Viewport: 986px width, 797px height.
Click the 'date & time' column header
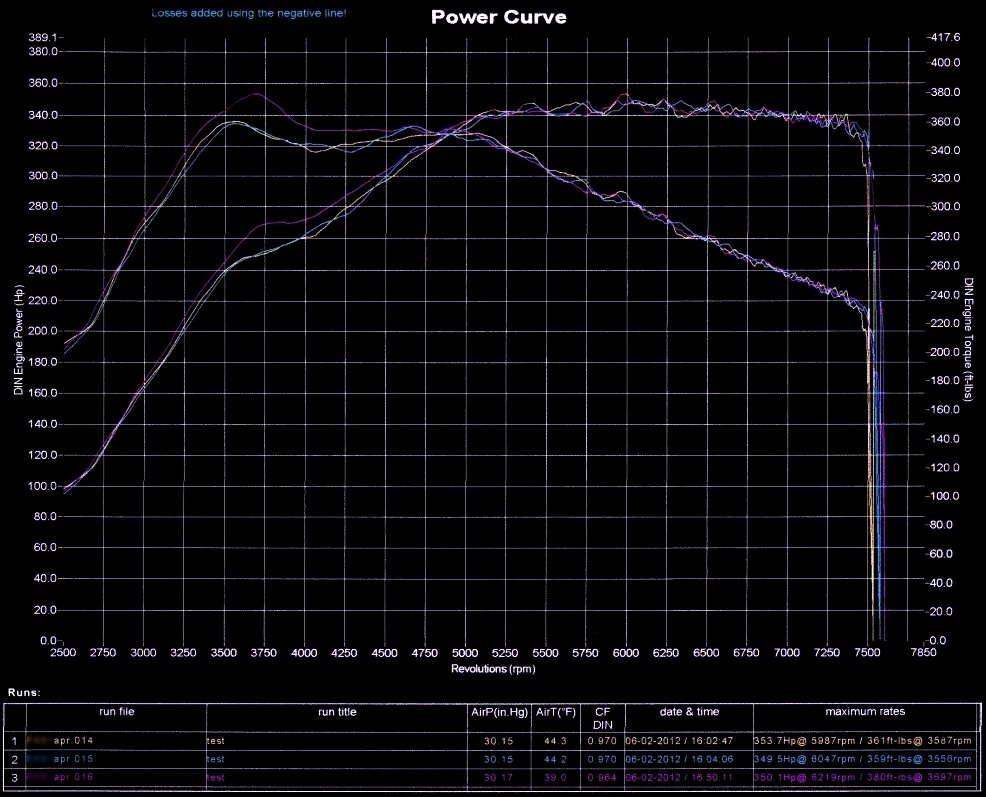tap(688, 712)
